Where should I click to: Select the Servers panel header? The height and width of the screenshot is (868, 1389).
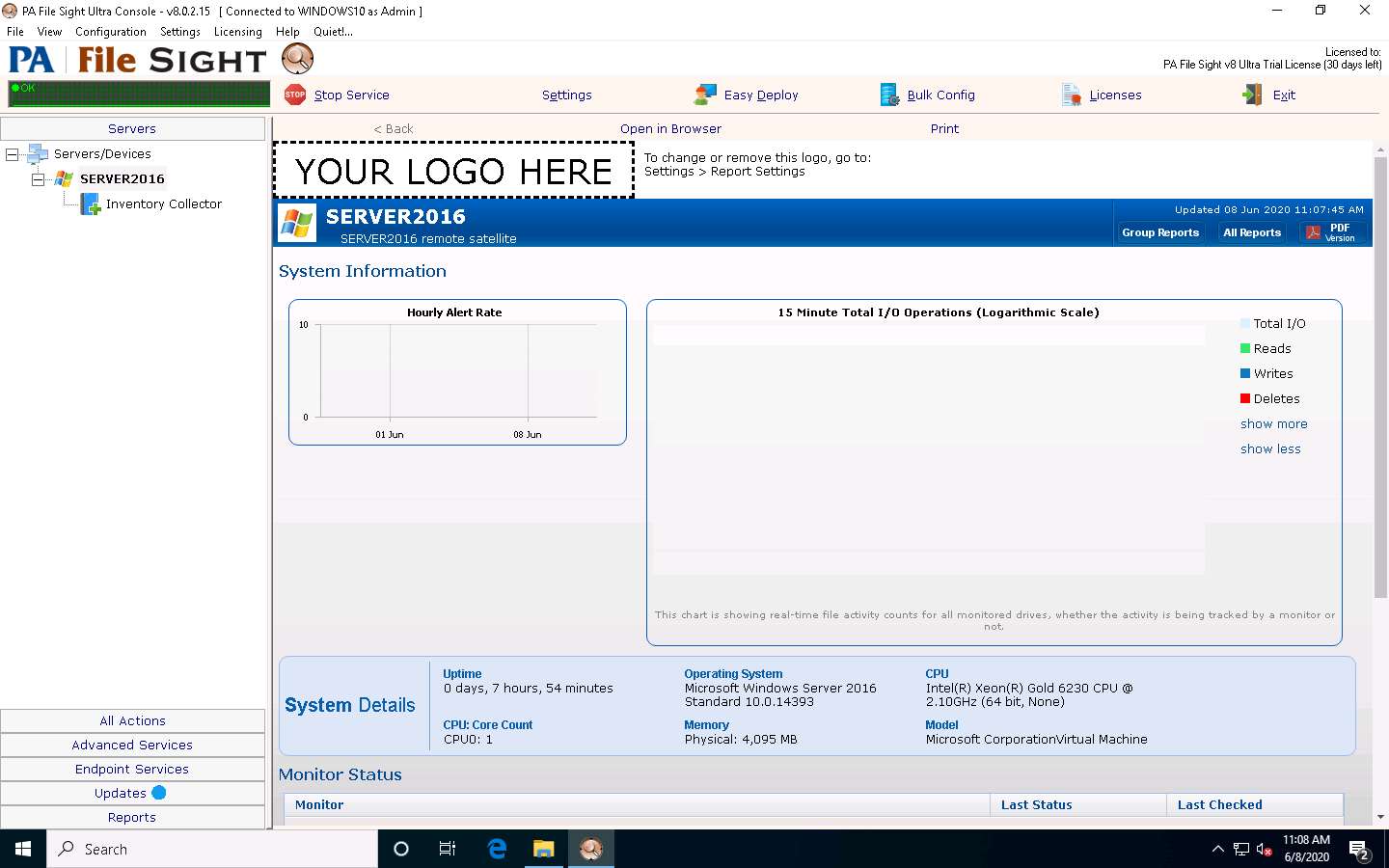(132, 129)
